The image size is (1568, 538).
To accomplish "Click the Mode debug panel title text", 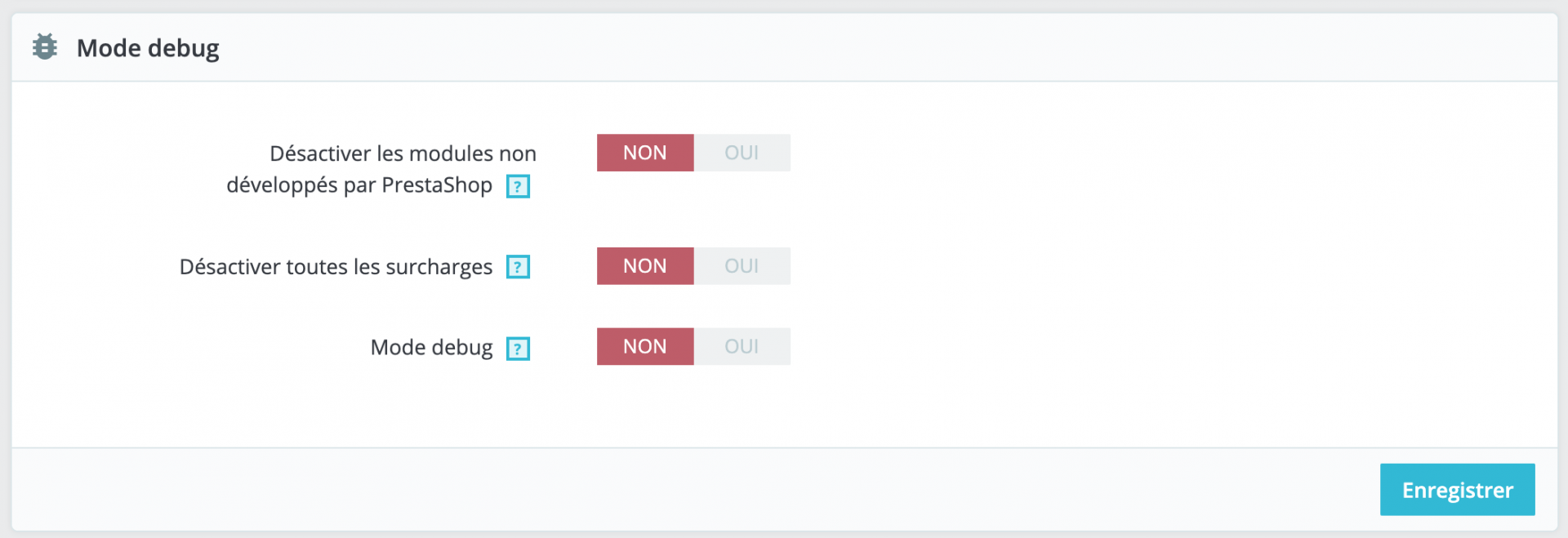I will [148, 48].
